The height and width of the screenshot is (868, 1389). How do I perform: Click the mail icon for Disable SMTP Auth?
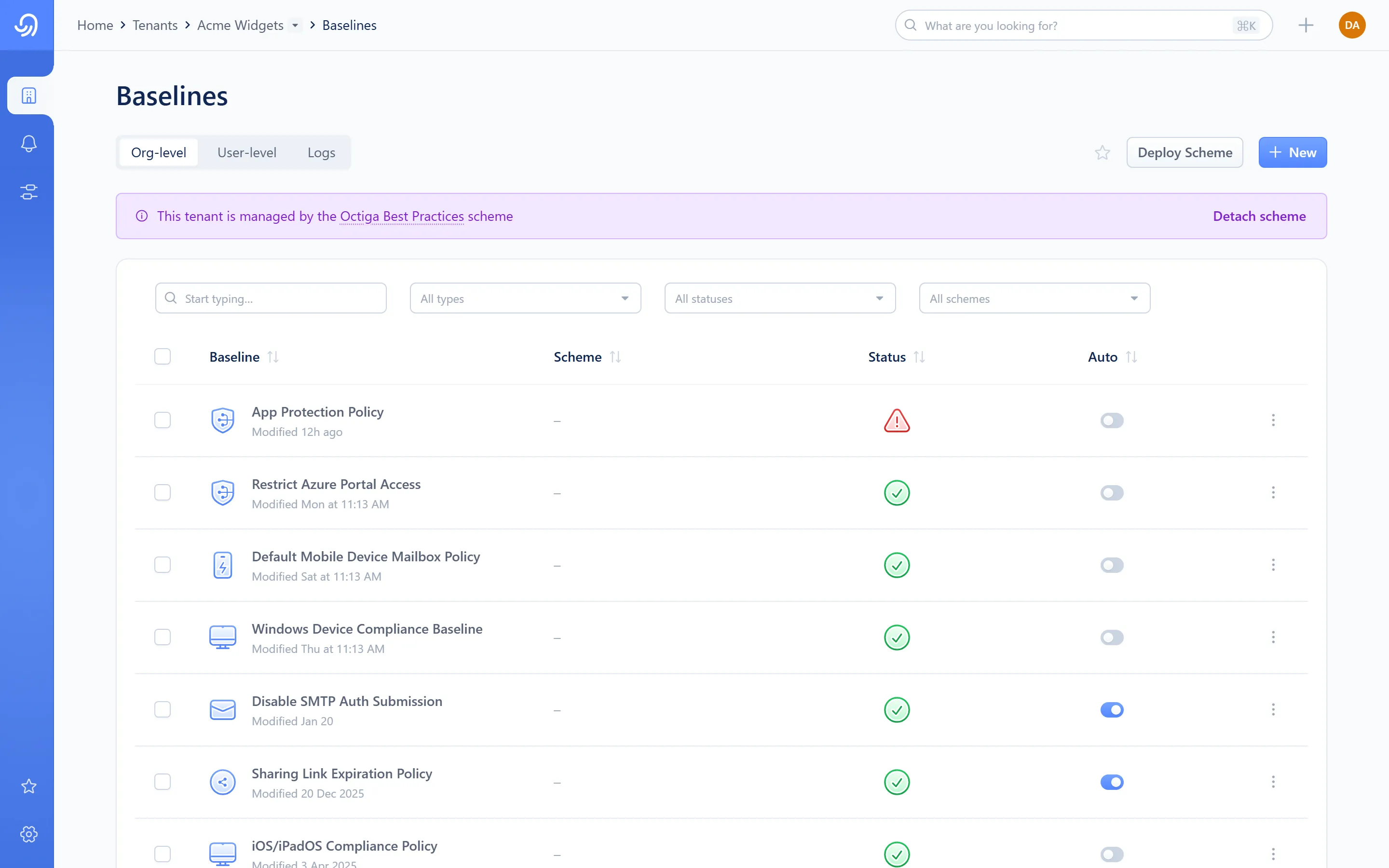point(223,709)
